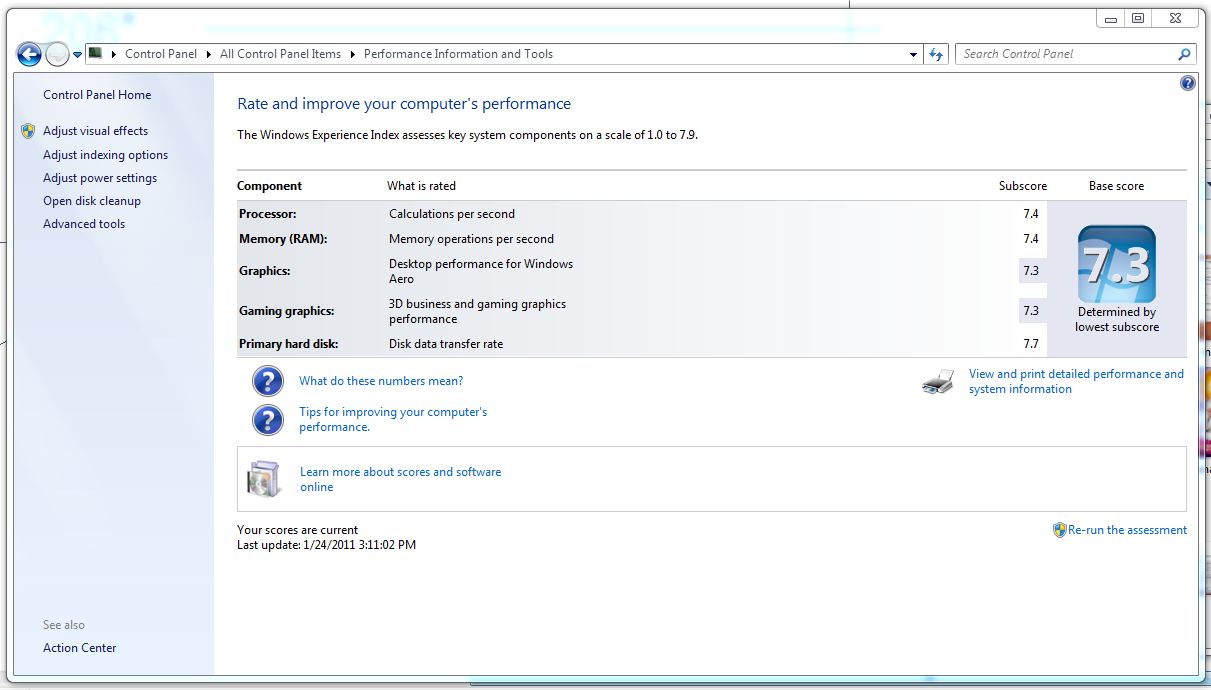Click the 7.7 hard disk subscore
This screenshot has width=1211, height=690.
[1031, 344]
